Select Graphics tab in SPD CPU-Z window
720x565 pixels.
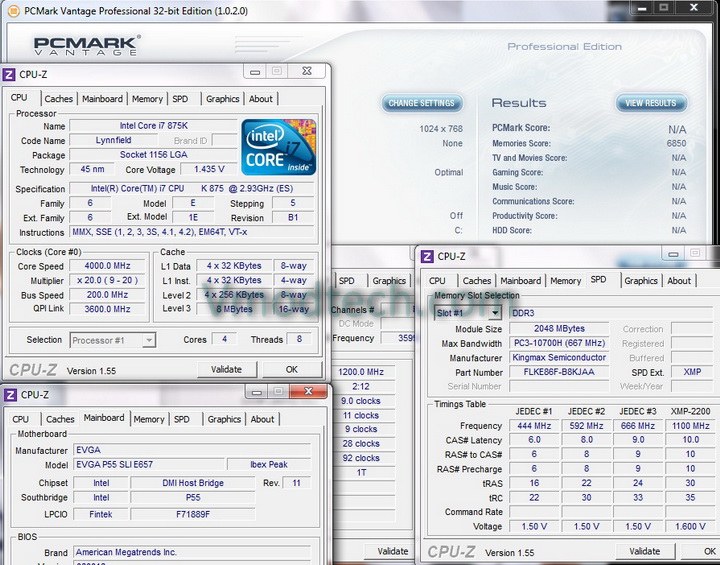tap(641, 281)
